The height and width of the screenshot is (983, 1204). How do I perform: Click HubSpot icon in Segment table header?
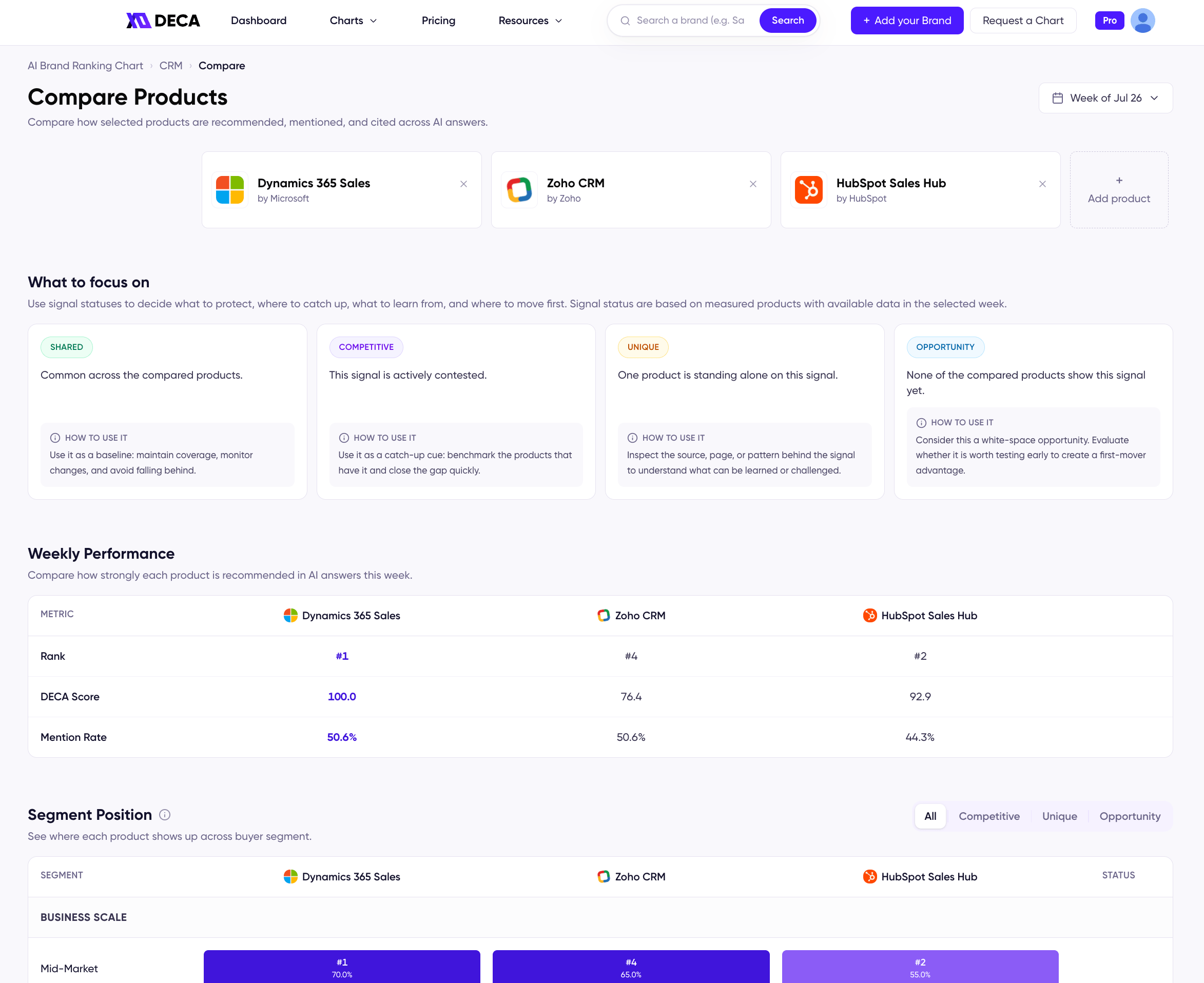click(x=870, y=877)
